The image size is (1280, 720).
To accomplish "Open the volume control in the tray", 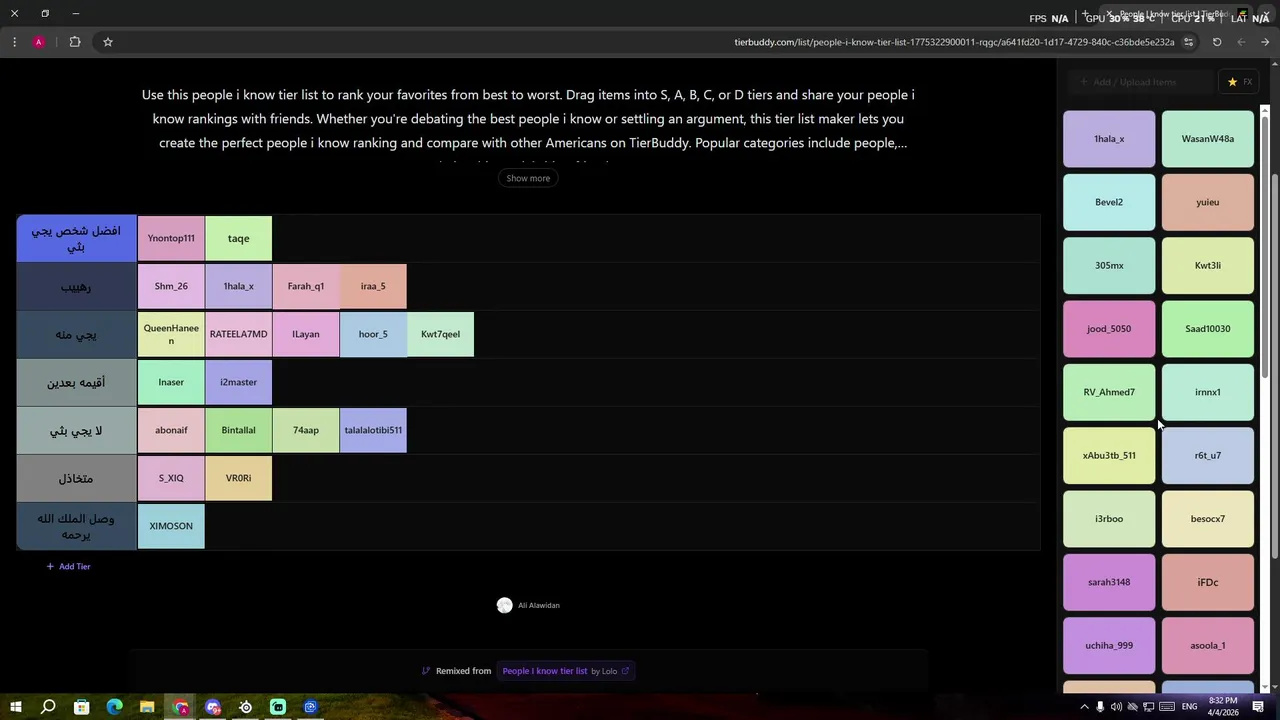I will pyautogui.click(x=1116, y=707).
